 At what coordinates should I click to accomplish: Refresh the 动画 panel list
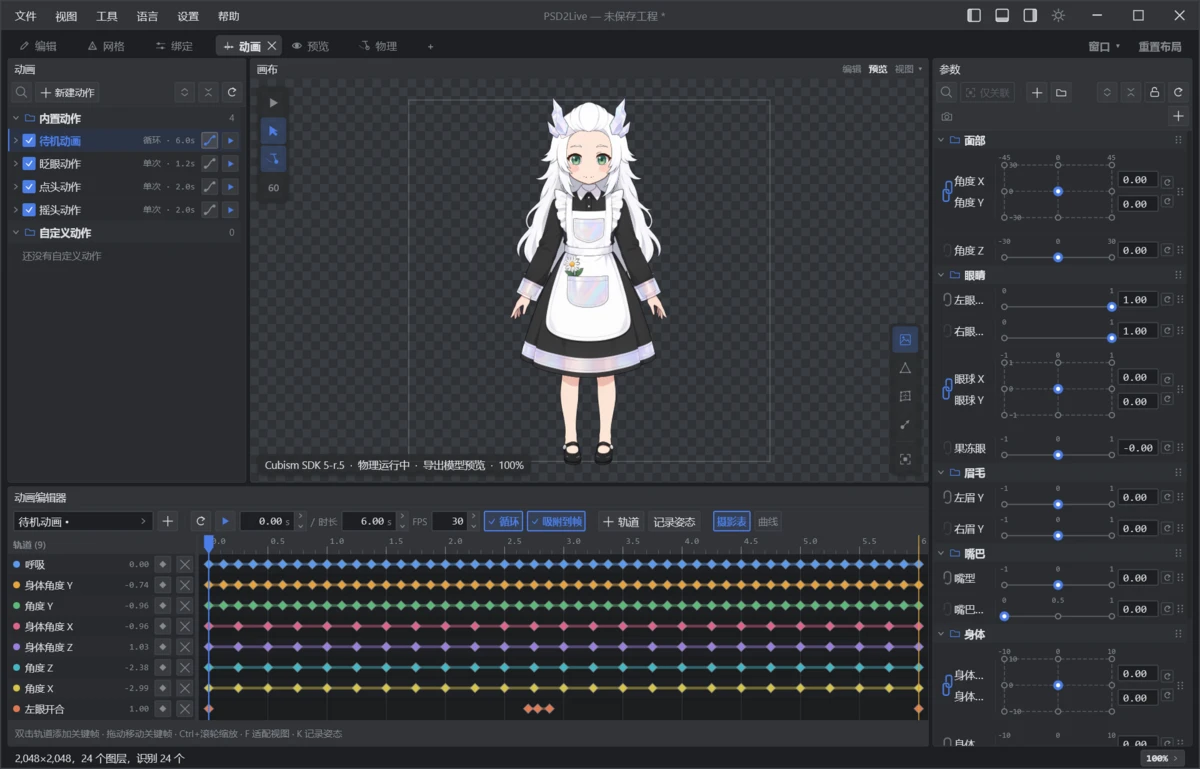point(232,92)
